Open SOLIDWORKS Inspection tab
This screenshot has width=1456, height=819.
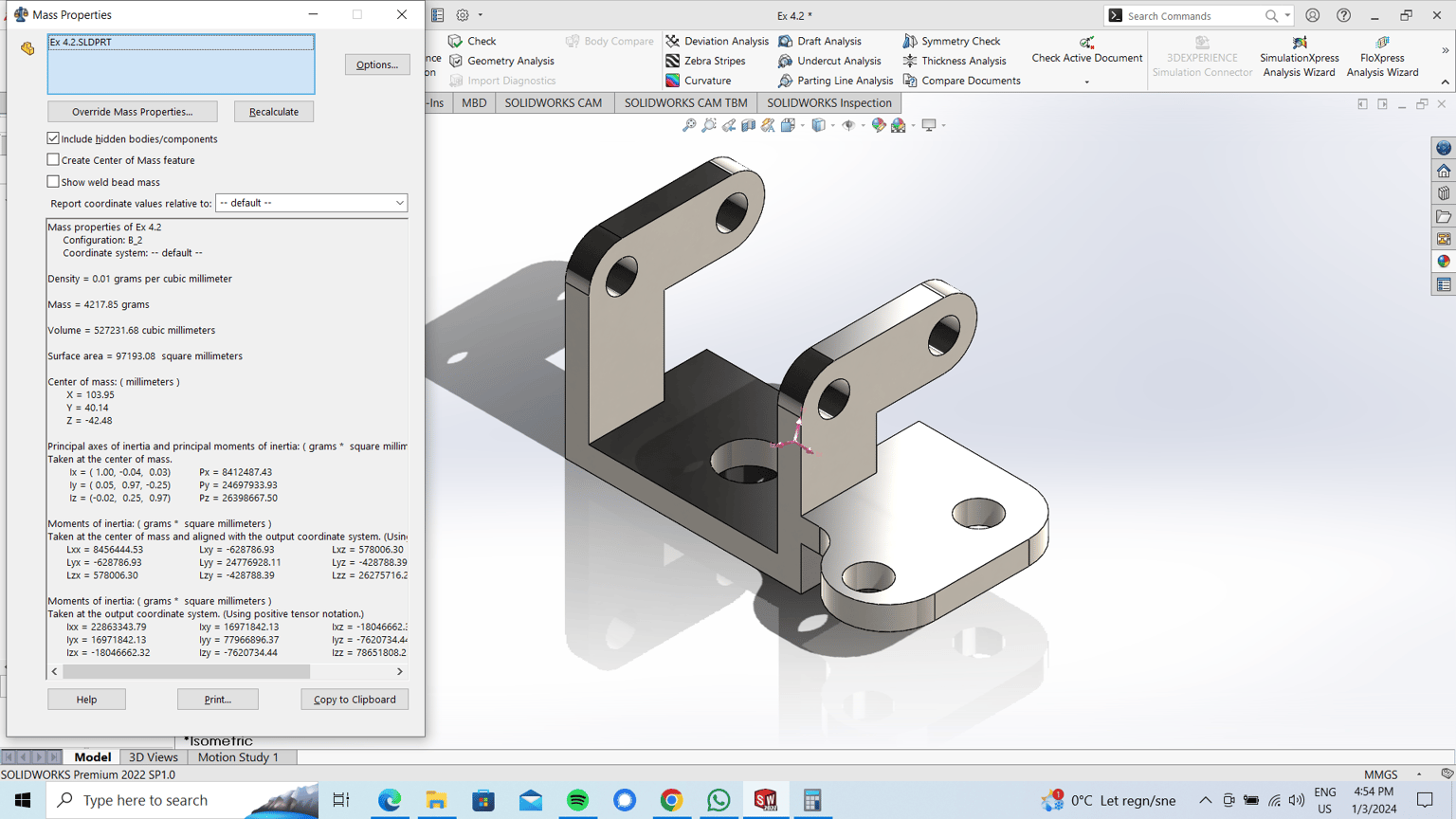829,102
